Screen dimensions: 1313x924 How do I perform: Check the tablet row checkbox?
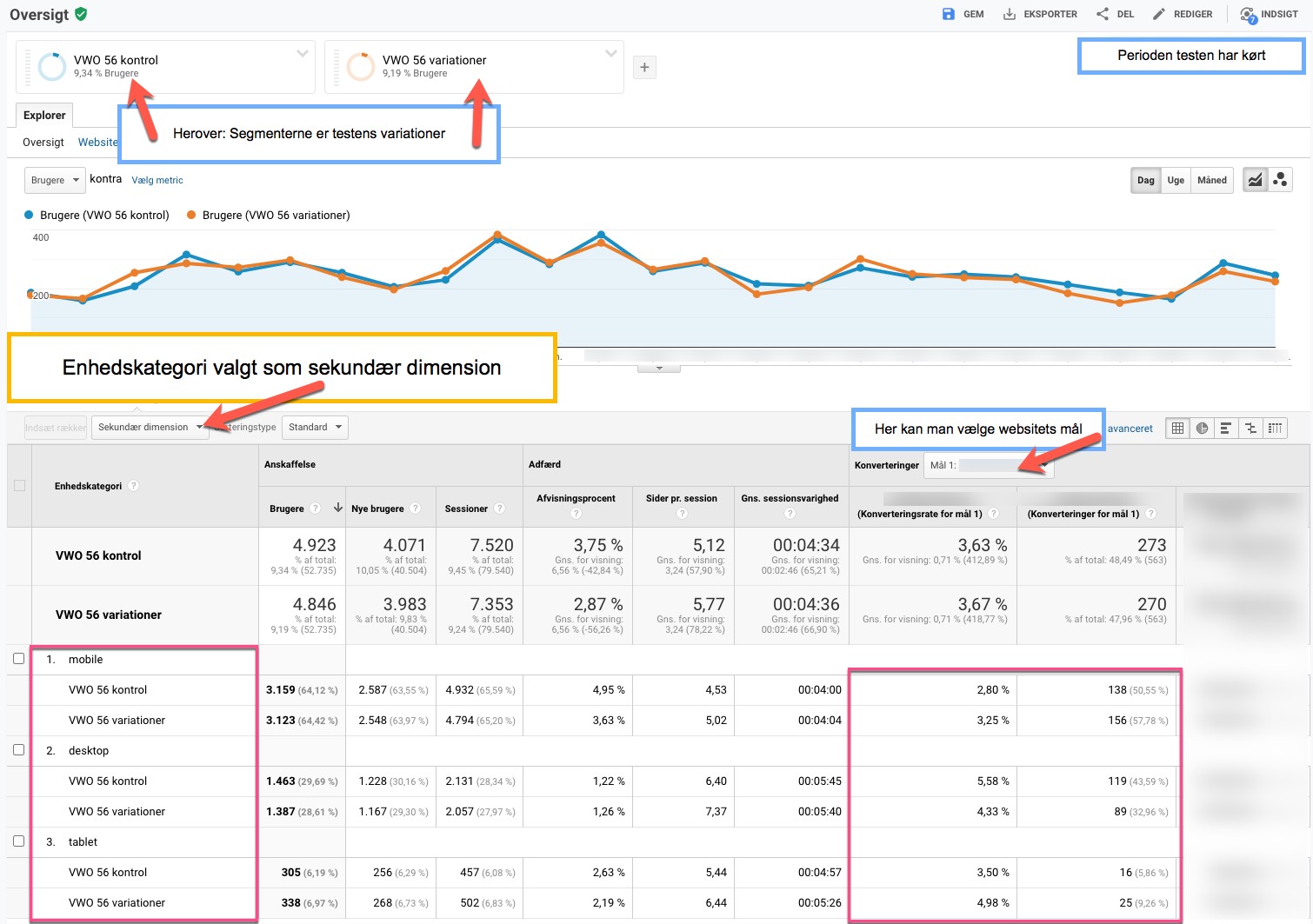pos(18,841)
